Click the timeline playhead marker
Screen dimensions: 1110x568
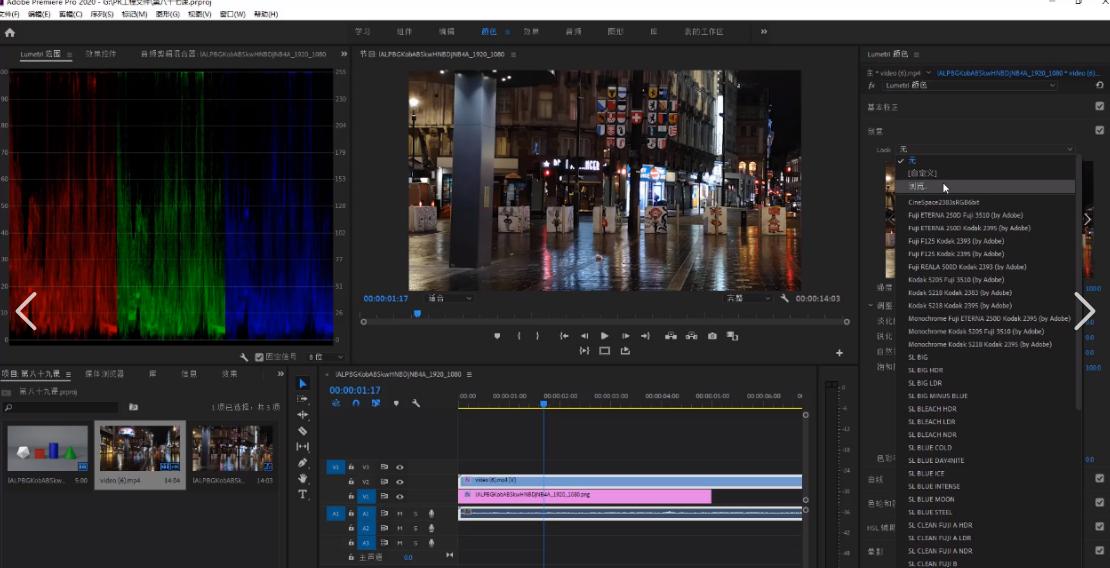544,404
